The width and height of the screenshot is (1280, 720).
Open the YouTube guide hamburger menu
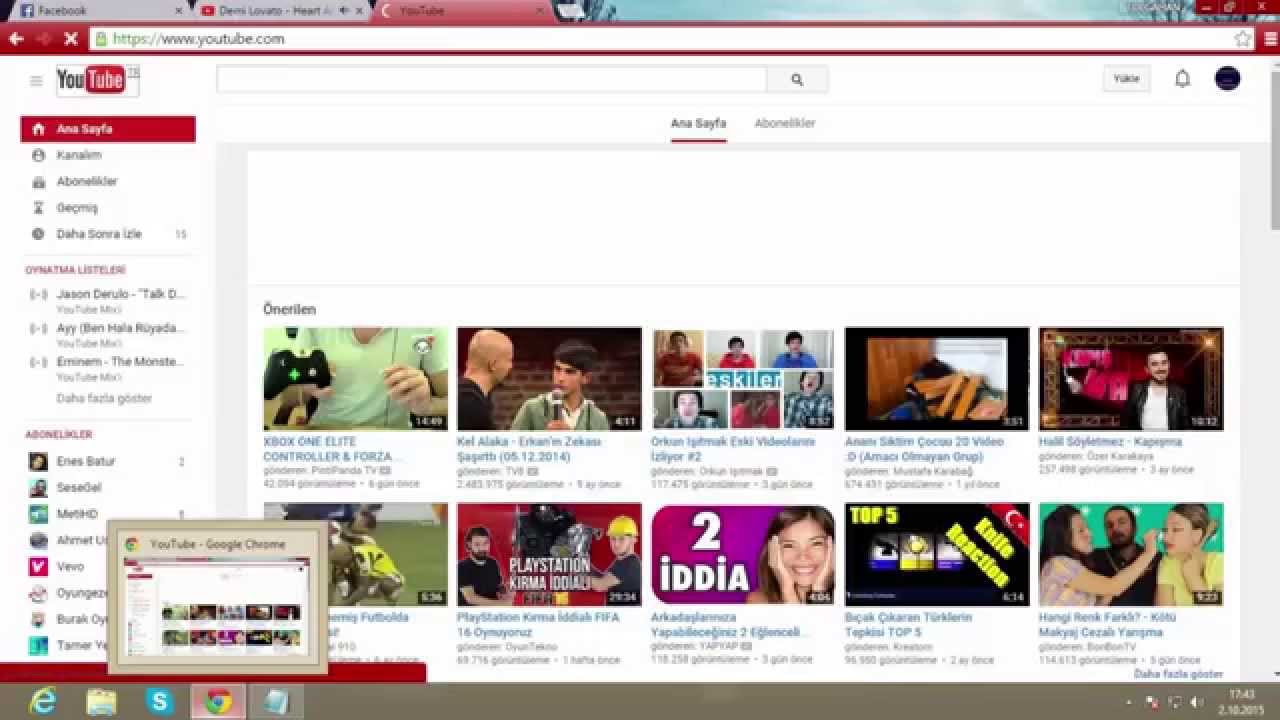pos(36,81)
